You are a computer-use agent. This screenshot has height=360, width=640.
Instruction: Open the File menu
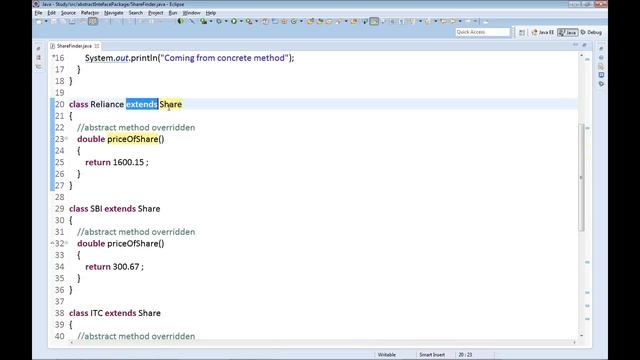click(38, 13)
